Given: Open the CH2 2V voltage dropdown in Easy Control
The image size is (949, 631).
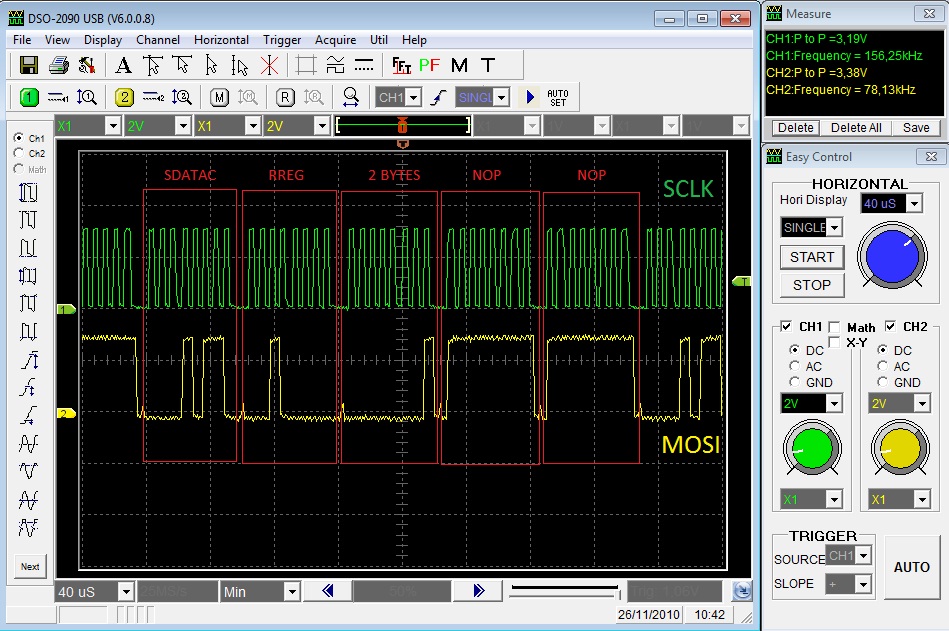Looking at the screenshot, I should (922, 404).
